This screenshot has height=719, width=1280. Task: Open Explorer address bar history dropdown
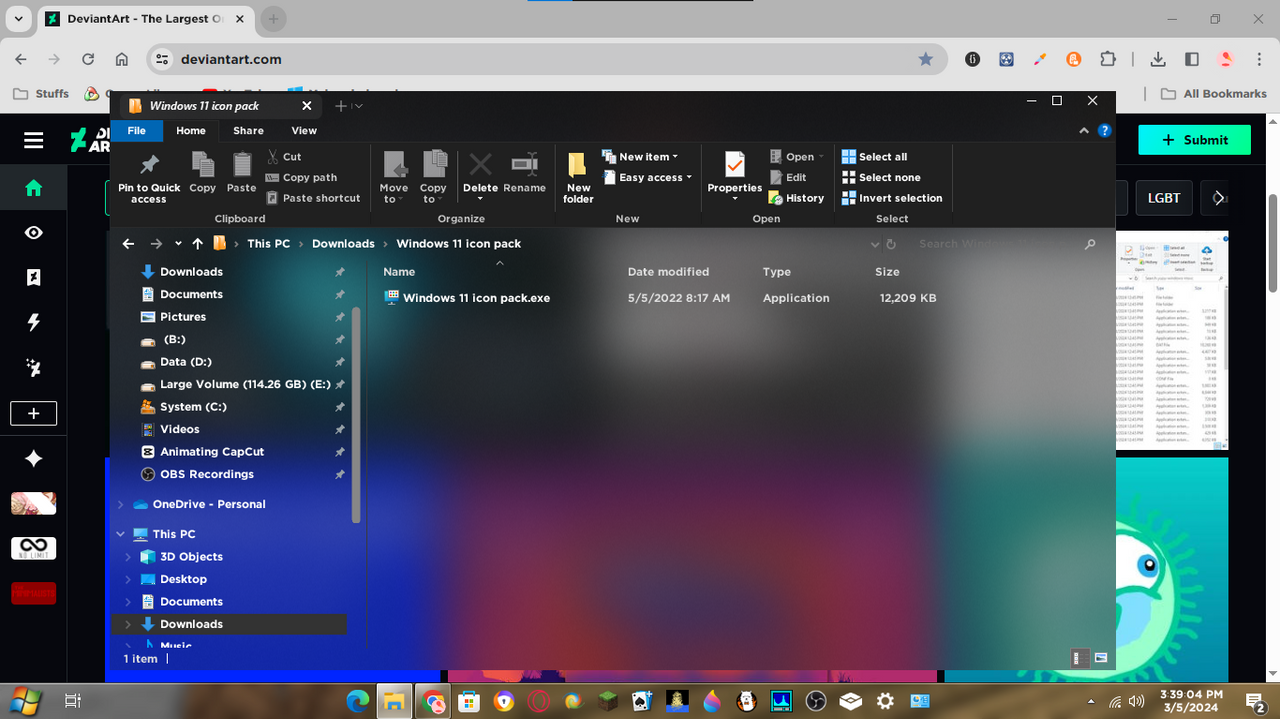(875, 244)
